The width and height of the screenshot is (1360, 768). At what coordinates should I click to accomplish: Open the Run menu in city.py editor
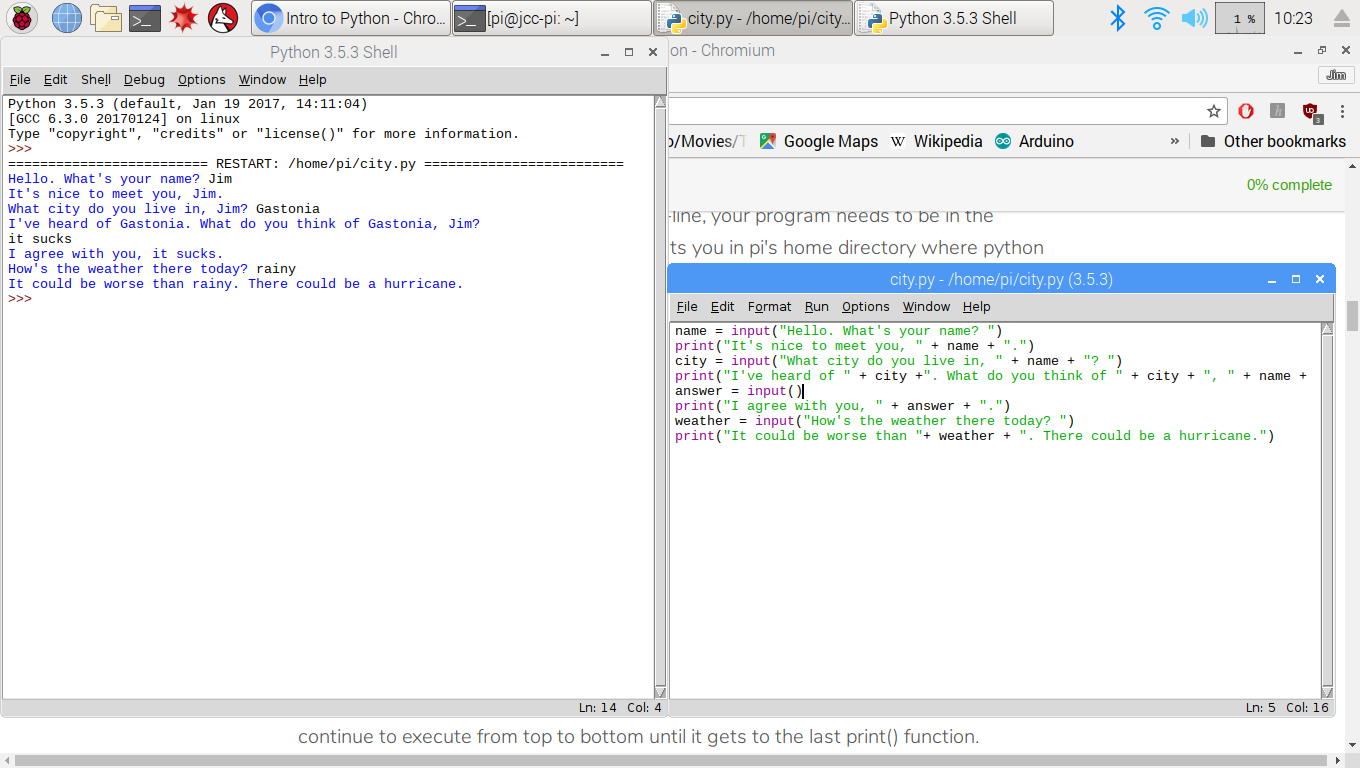(x=816, y=307)
